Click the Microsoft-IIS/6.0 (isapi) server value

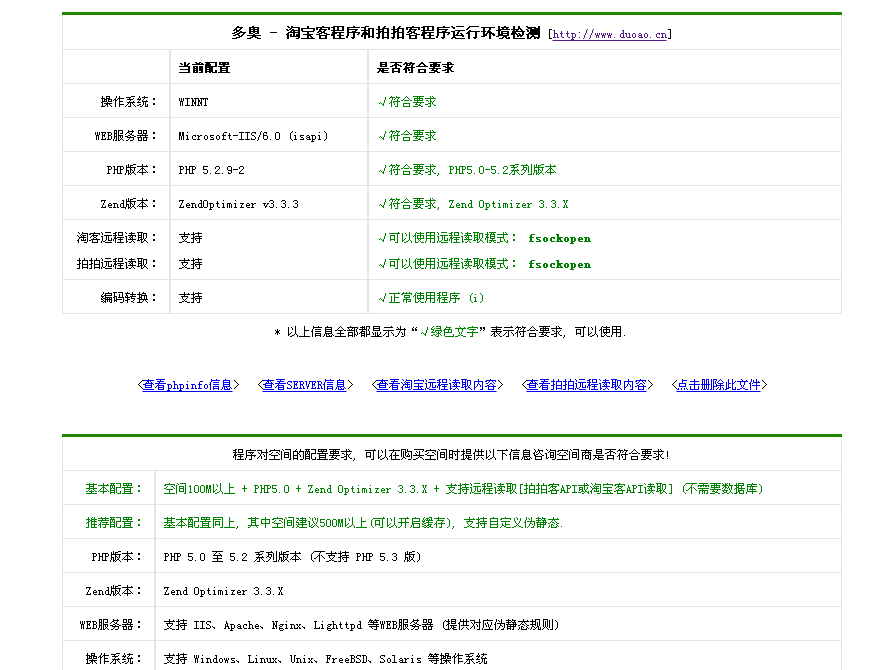pyautogui.click(x=253, y=136)
